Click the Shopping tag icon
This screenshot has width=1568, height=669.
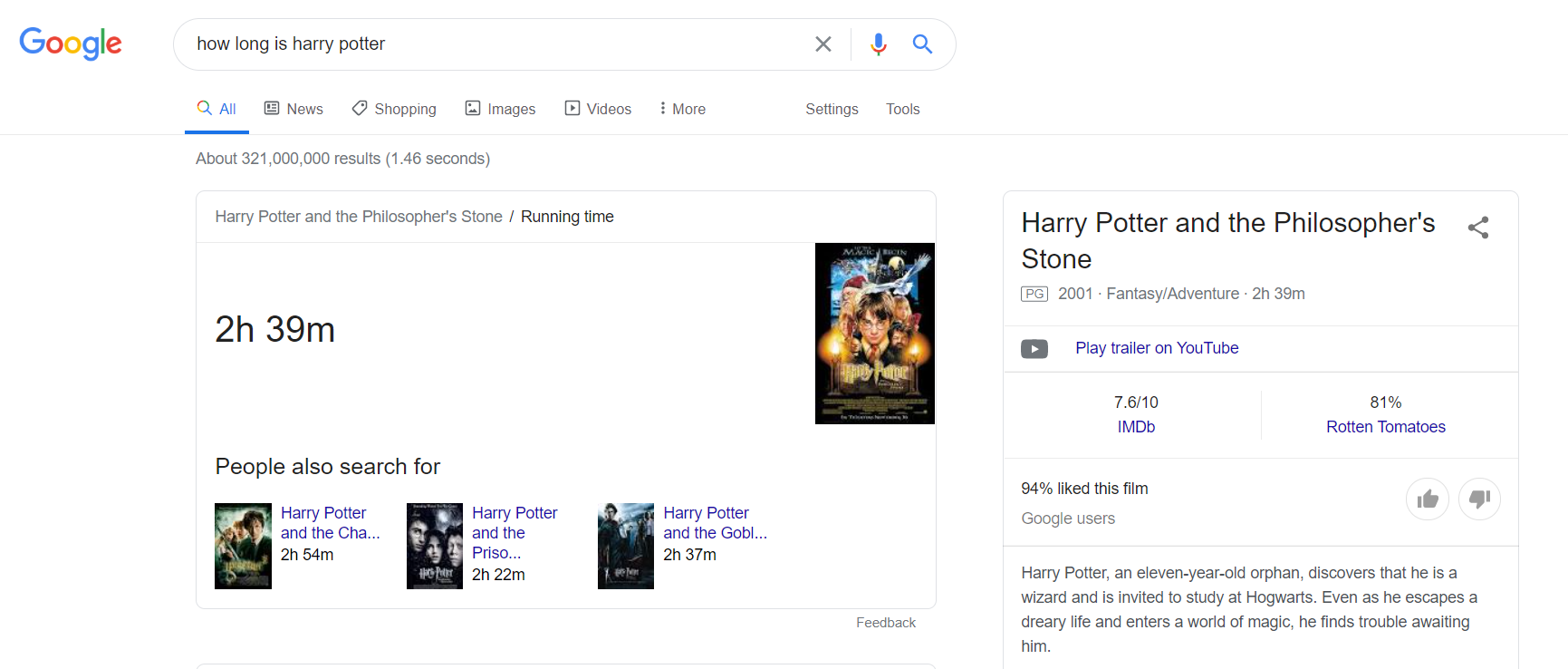click(x=360, y=108)
